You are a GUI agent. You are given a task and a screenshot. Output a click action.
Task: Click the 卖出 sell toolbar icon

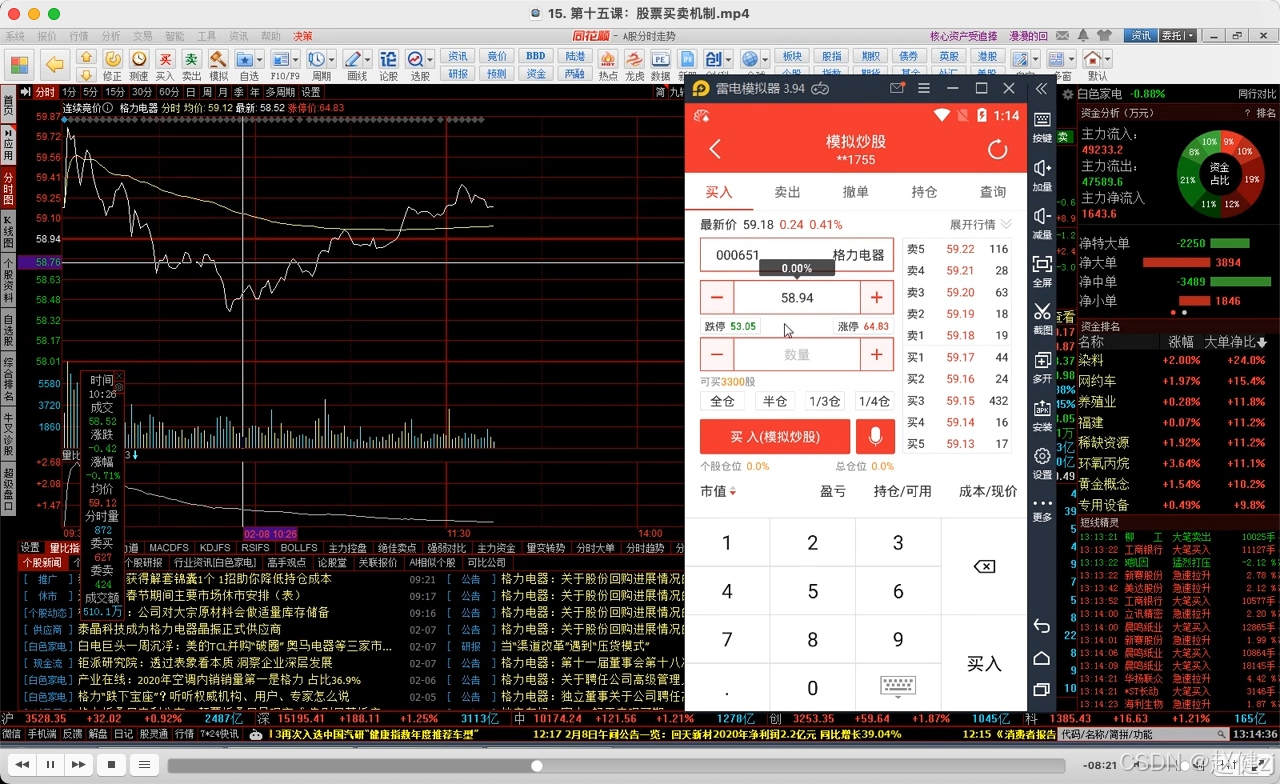(x=191, y=65)
